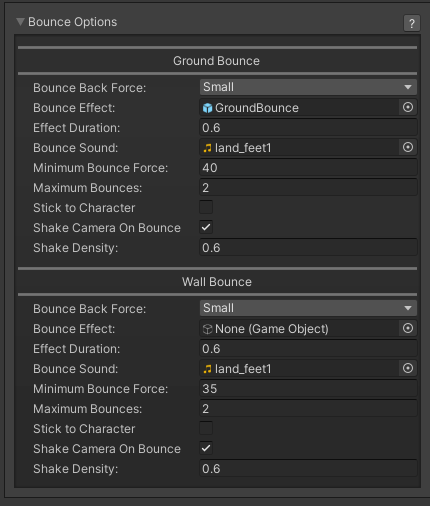The height and width of the screenshot is (506, 430).
Task: Open Wall Bounce Back Force dropdown
Action: pyautogui.click(x=308, y=308)
